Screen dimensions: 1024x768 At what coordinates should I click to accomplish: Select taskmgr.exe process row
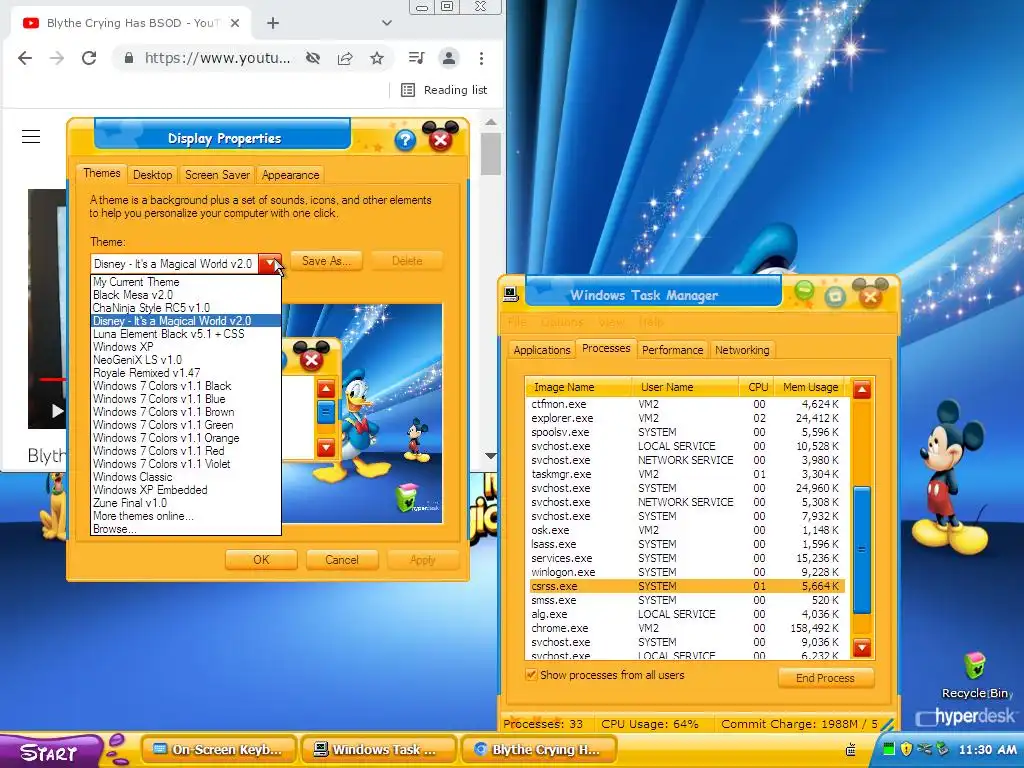tap(685, 474)
